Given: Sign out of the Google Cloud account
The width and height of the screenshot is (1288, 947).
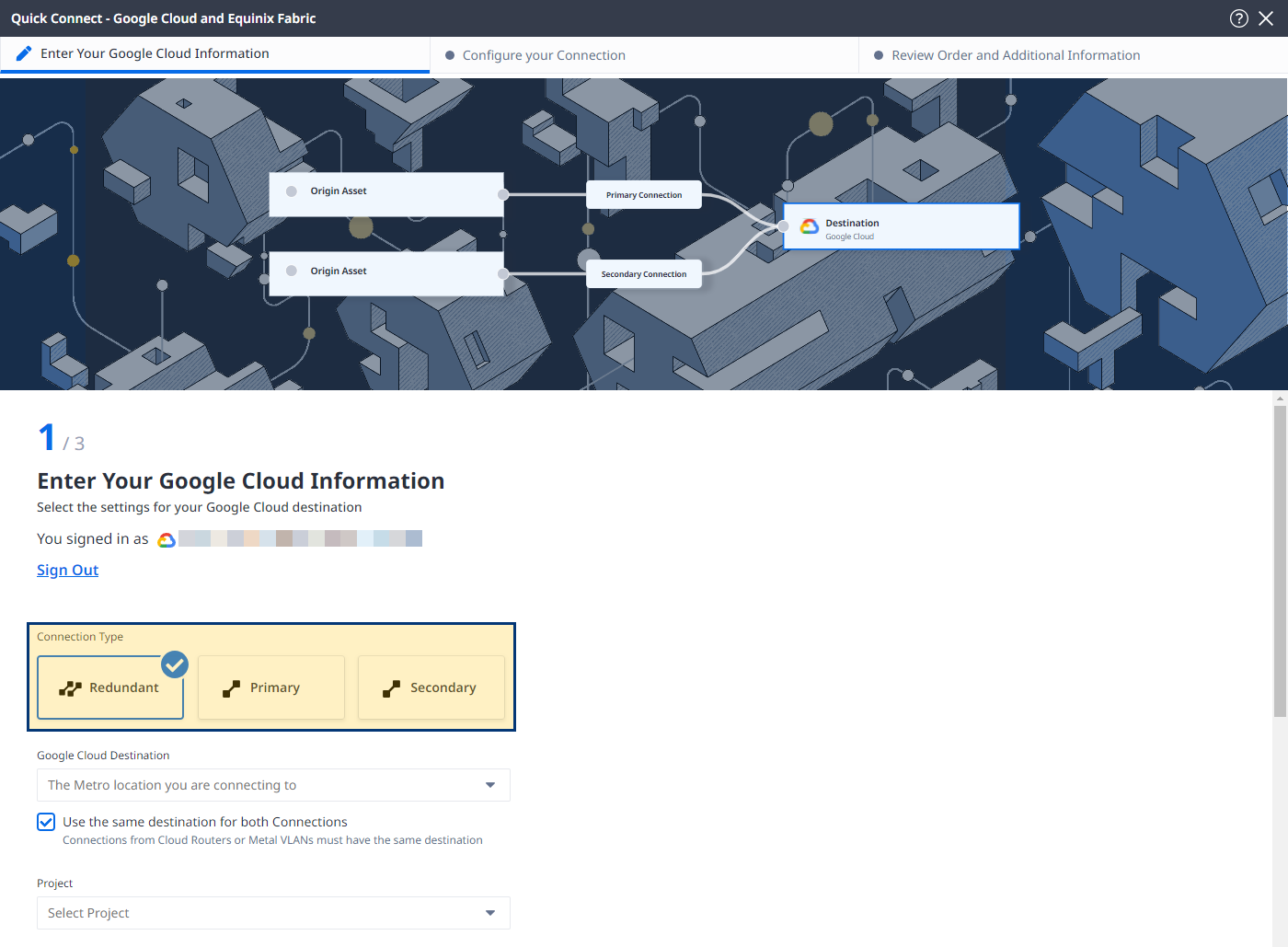Looking at the screenshot, I should [67, 570].
